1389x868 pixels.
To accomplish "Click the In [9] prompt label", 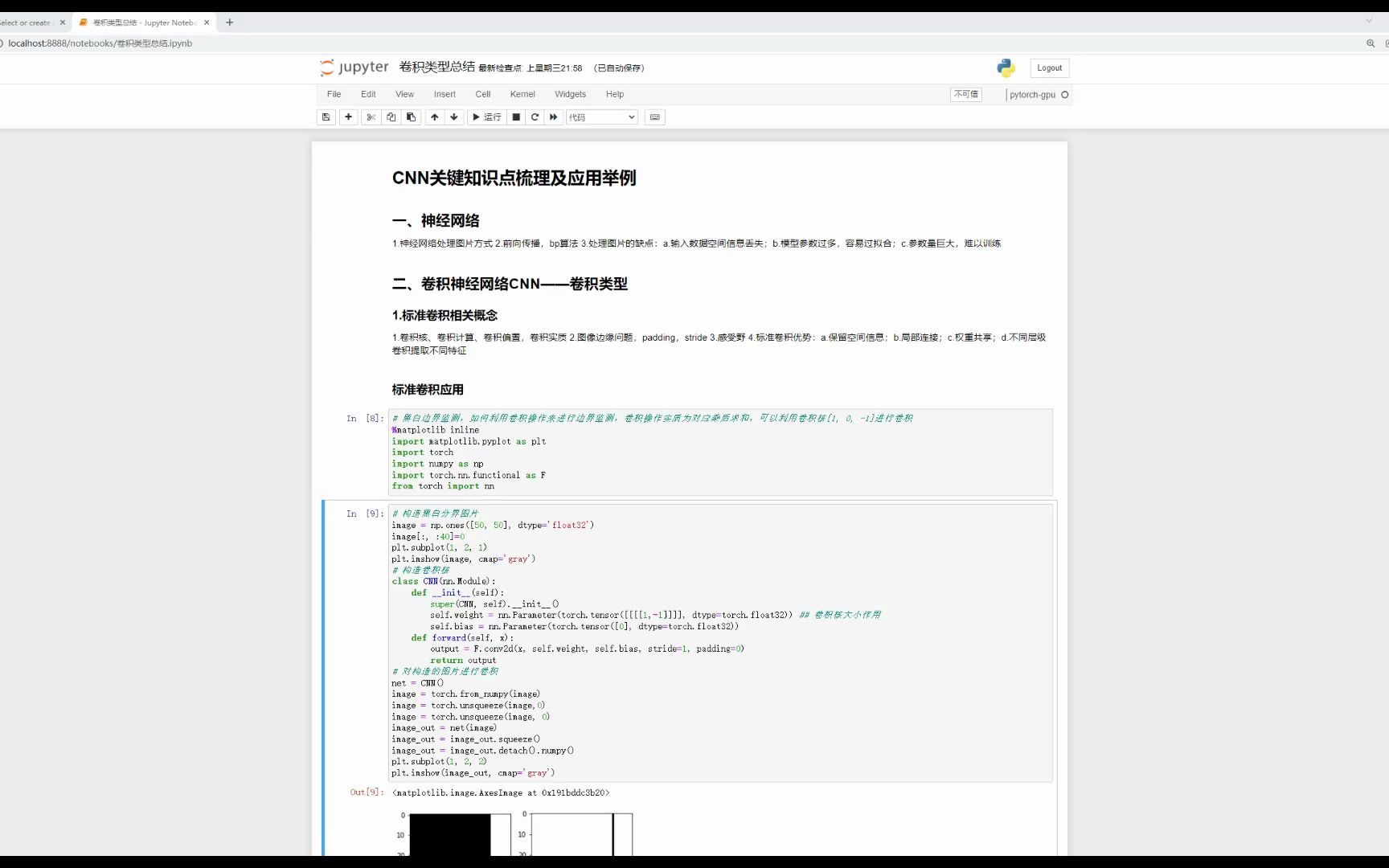I will pyautogui.click(x=365, y=514).
